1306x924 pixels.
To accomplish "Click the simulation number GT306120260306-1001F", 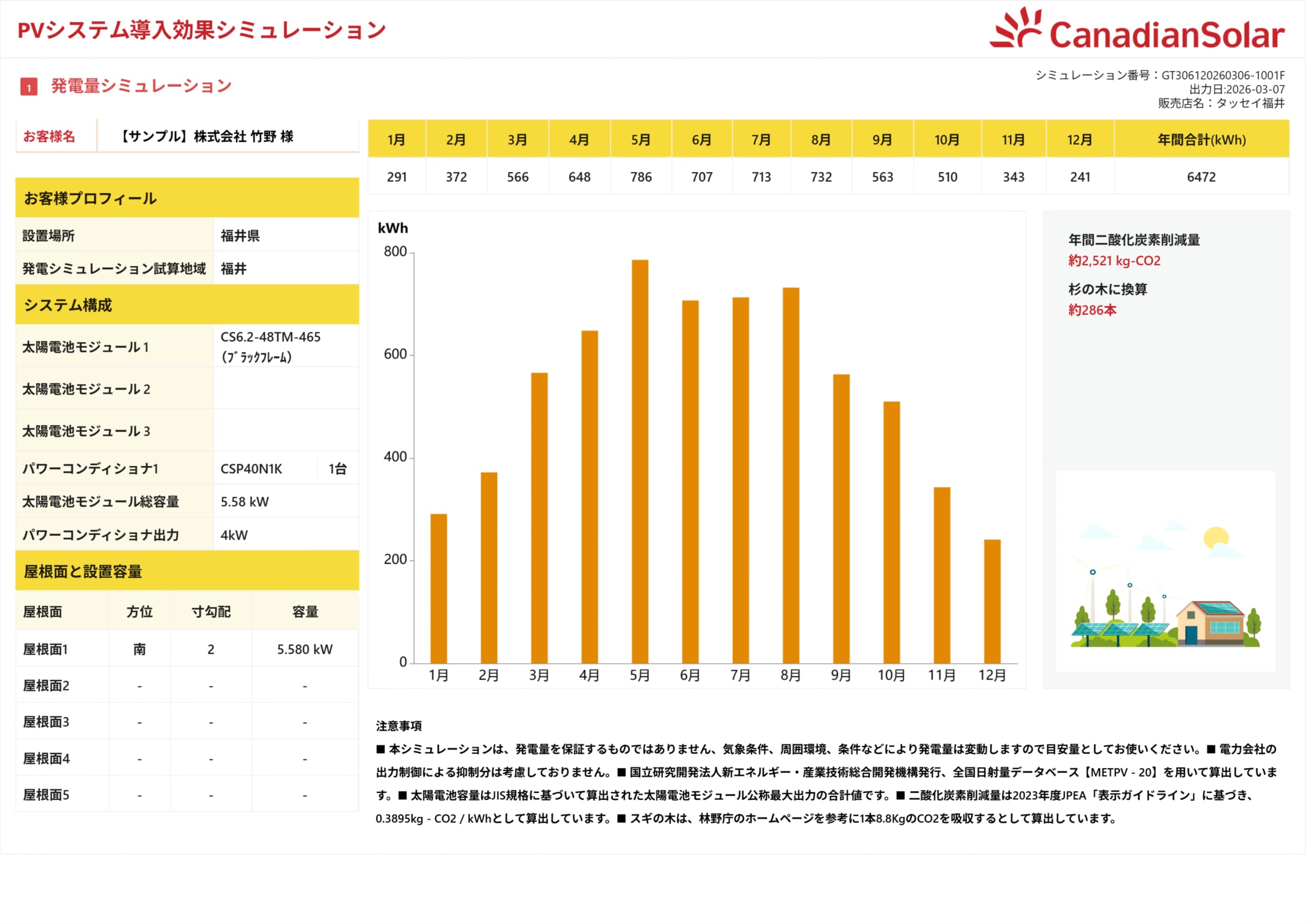I will point(1223,75).
